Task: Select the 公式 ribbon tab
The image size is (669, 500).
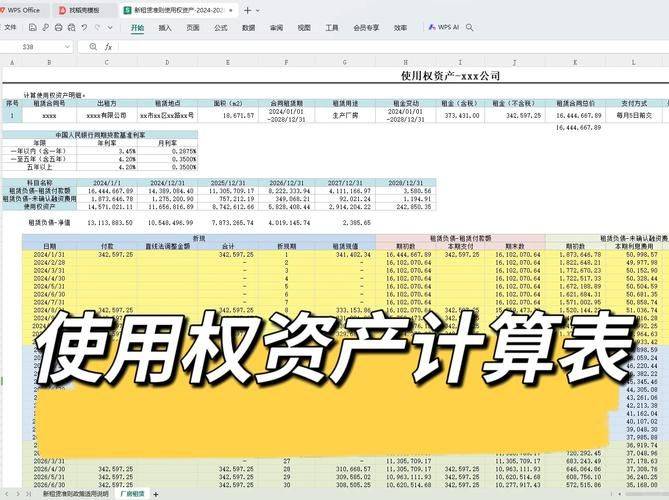Action: click(221, 28)
